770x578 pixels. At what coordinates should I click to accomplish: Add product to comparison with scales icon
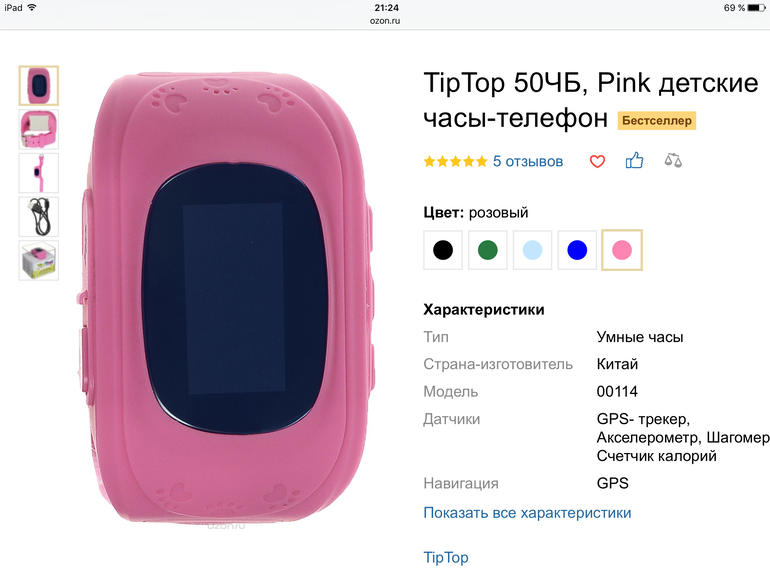click(x=673, y=160)
